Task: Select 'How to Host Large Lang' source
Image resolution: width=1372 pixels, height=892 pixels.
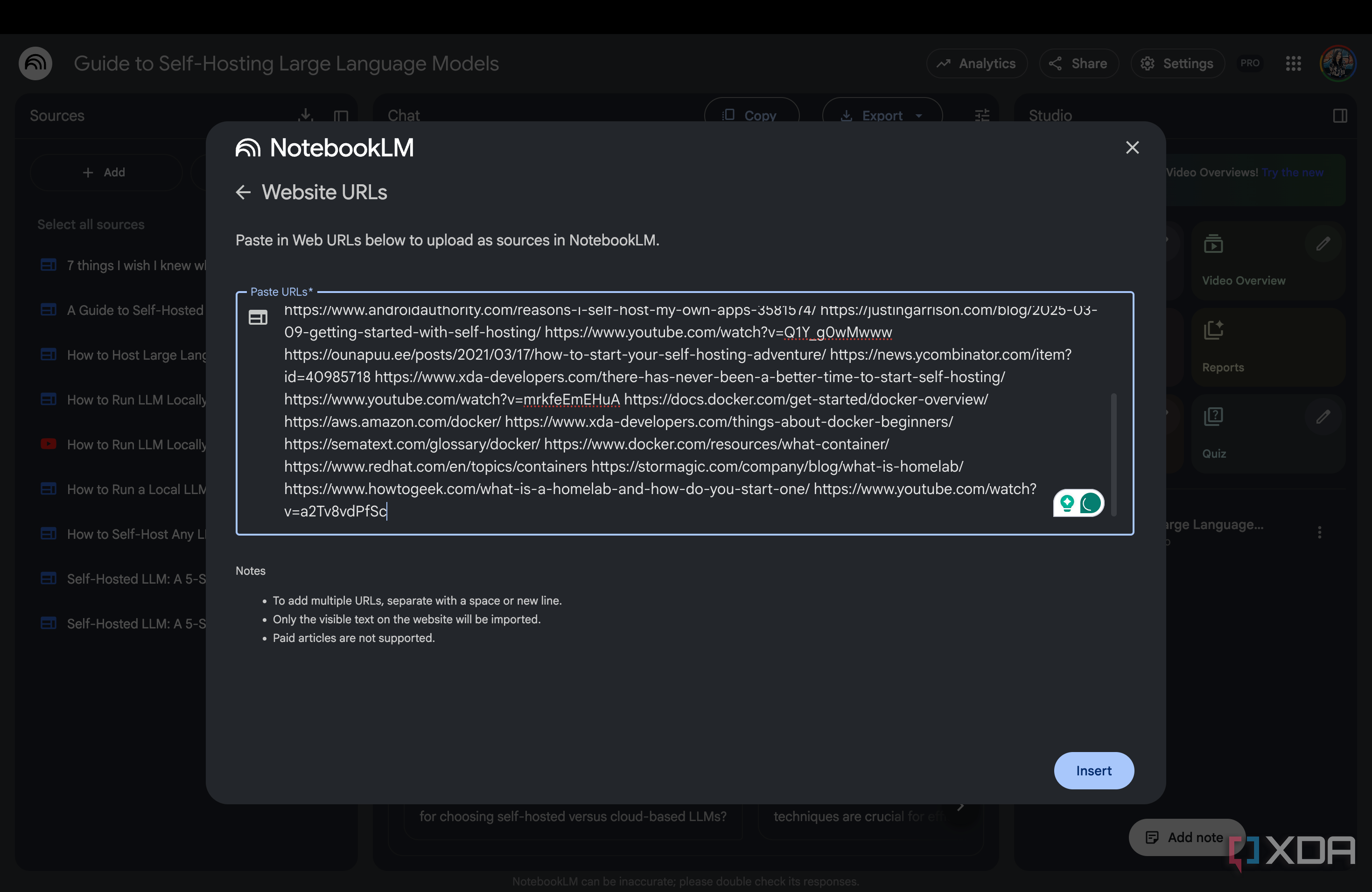Action: click(x=123, y=355)
